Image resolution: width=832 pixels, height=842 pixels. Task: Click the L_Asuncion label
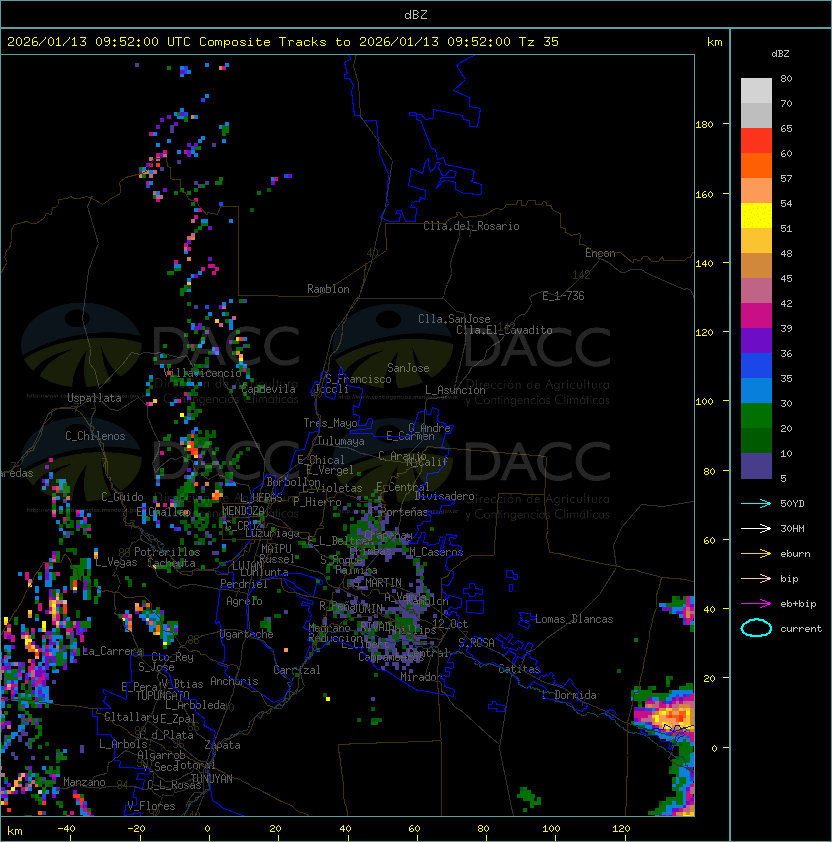pos(455,390)
